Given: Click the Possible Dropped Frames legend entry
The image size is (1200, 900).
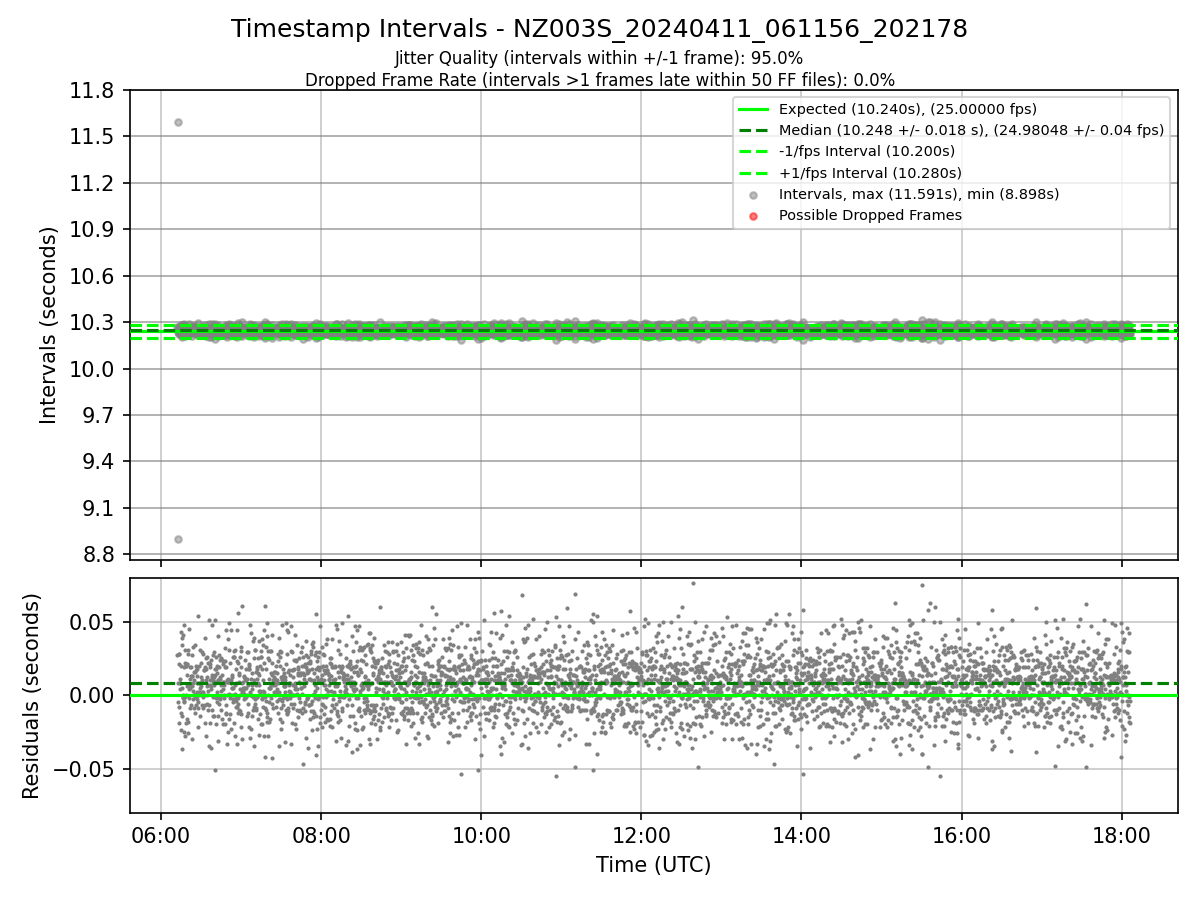Looking at the screenshot, I should coord(870,215).
